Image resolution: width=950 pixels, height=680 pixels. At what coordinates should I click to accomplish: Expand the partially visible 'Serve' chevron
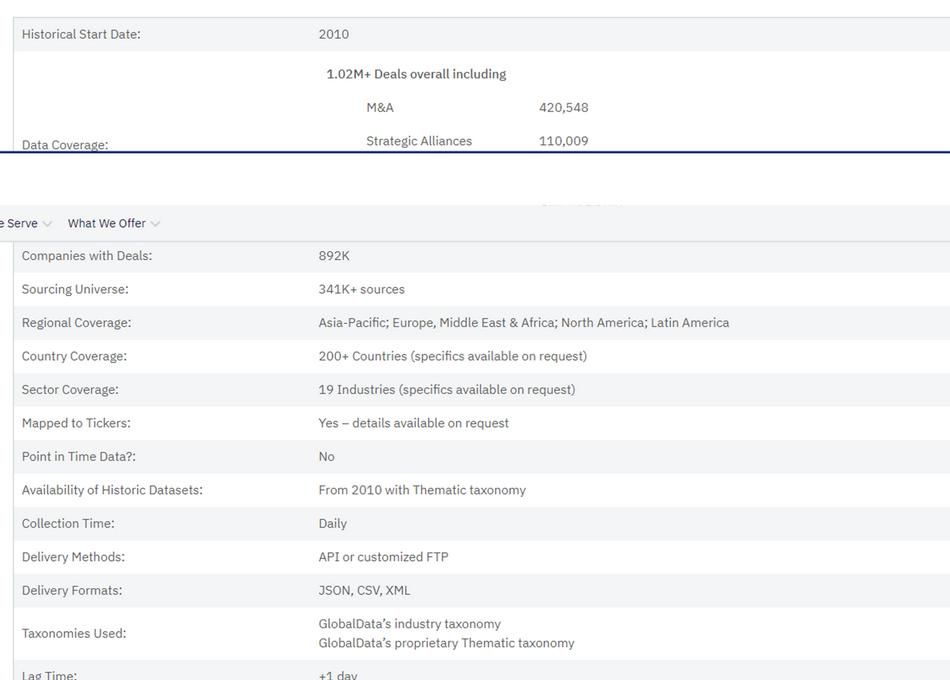[47, 224]
